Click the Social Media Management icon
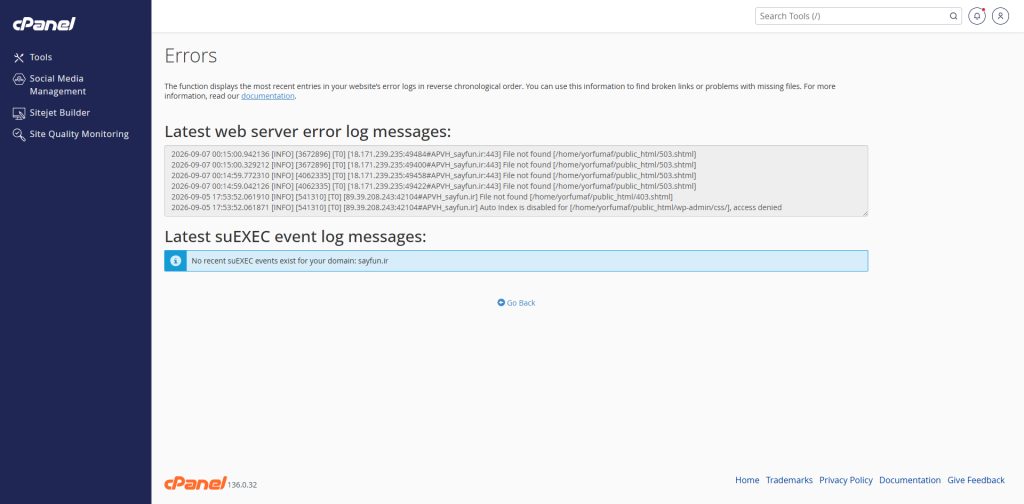The width and height of the screenshot is (1024, 504). 19,79
